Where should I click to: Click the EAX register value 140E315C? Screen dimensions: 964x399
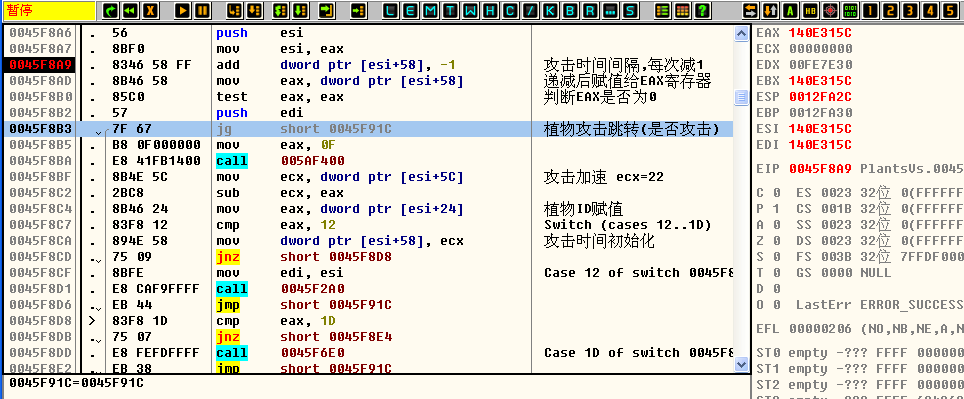tap(821, 33)
